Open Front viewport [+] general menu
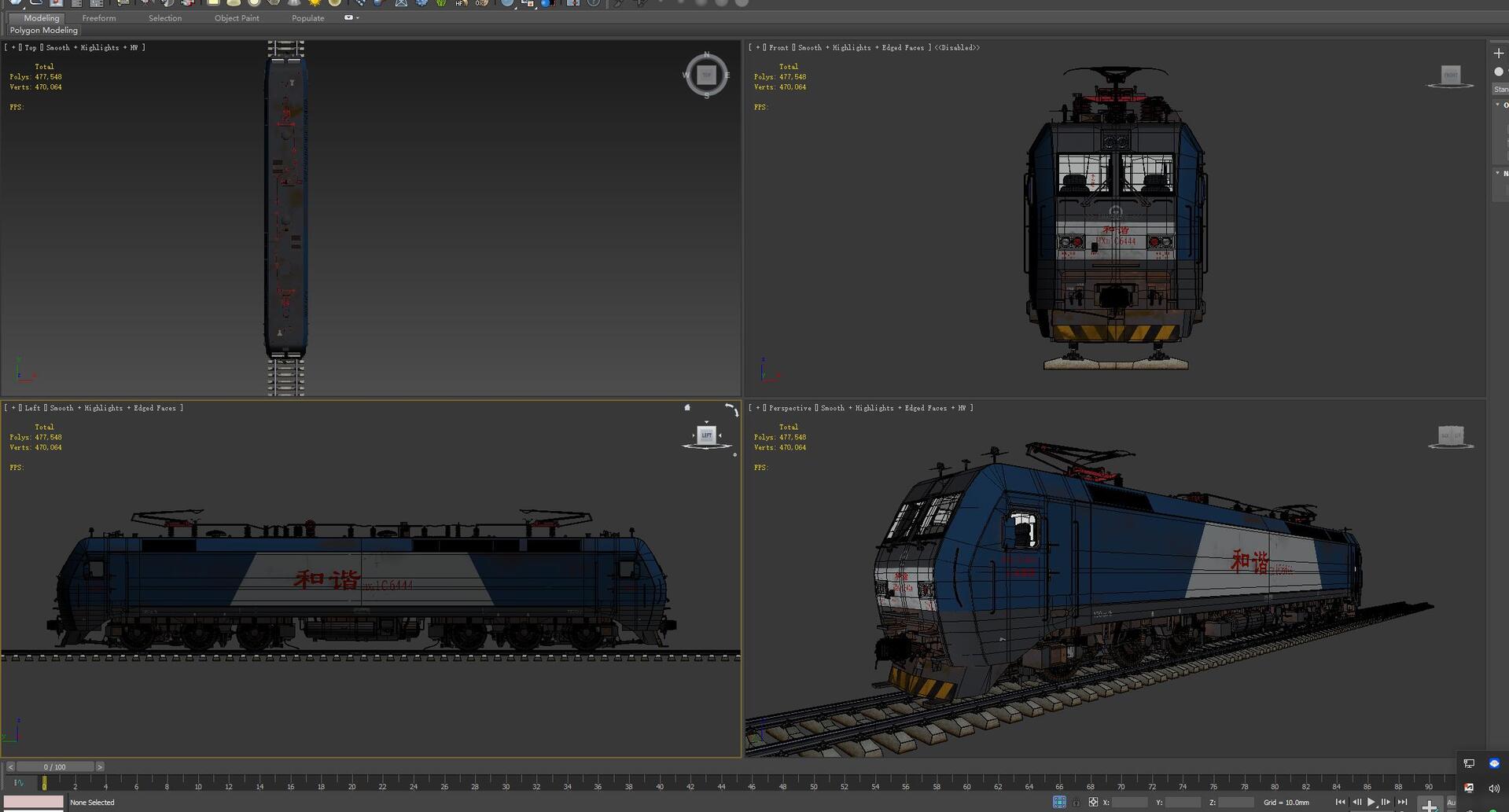 coord(758,47)
